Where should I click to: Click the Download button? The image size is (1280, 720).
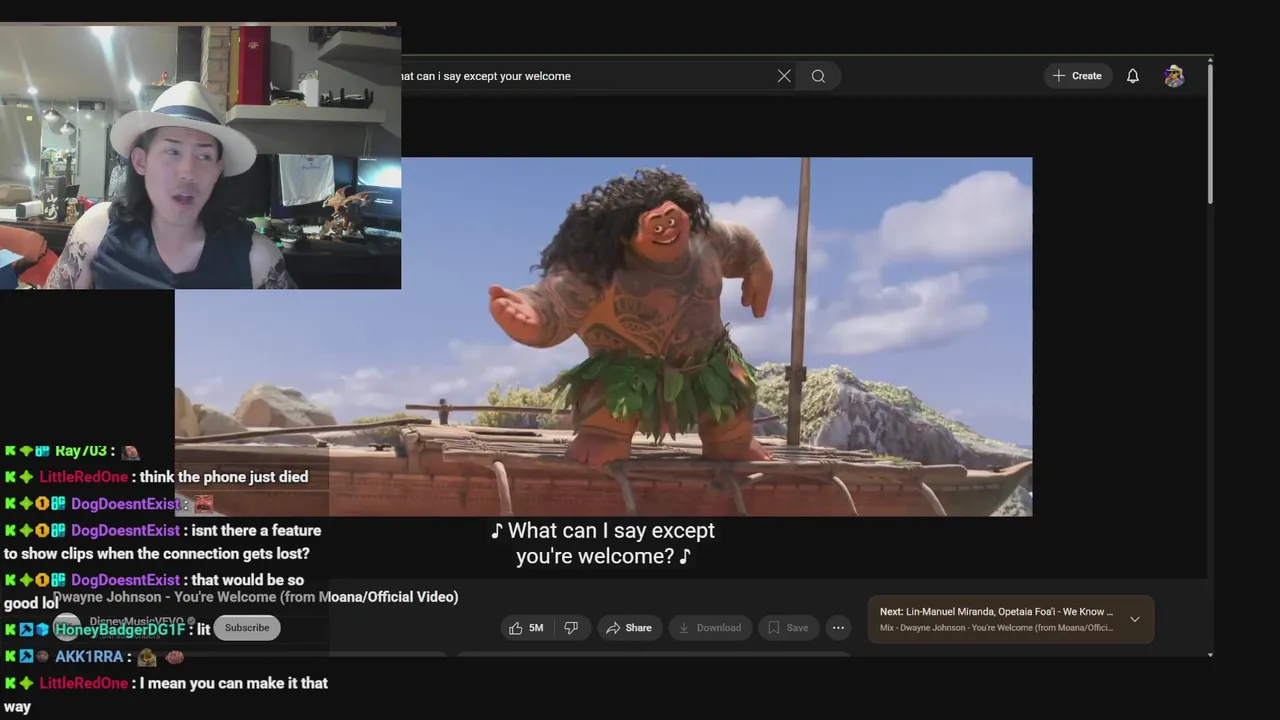click(x=709, y=628)
